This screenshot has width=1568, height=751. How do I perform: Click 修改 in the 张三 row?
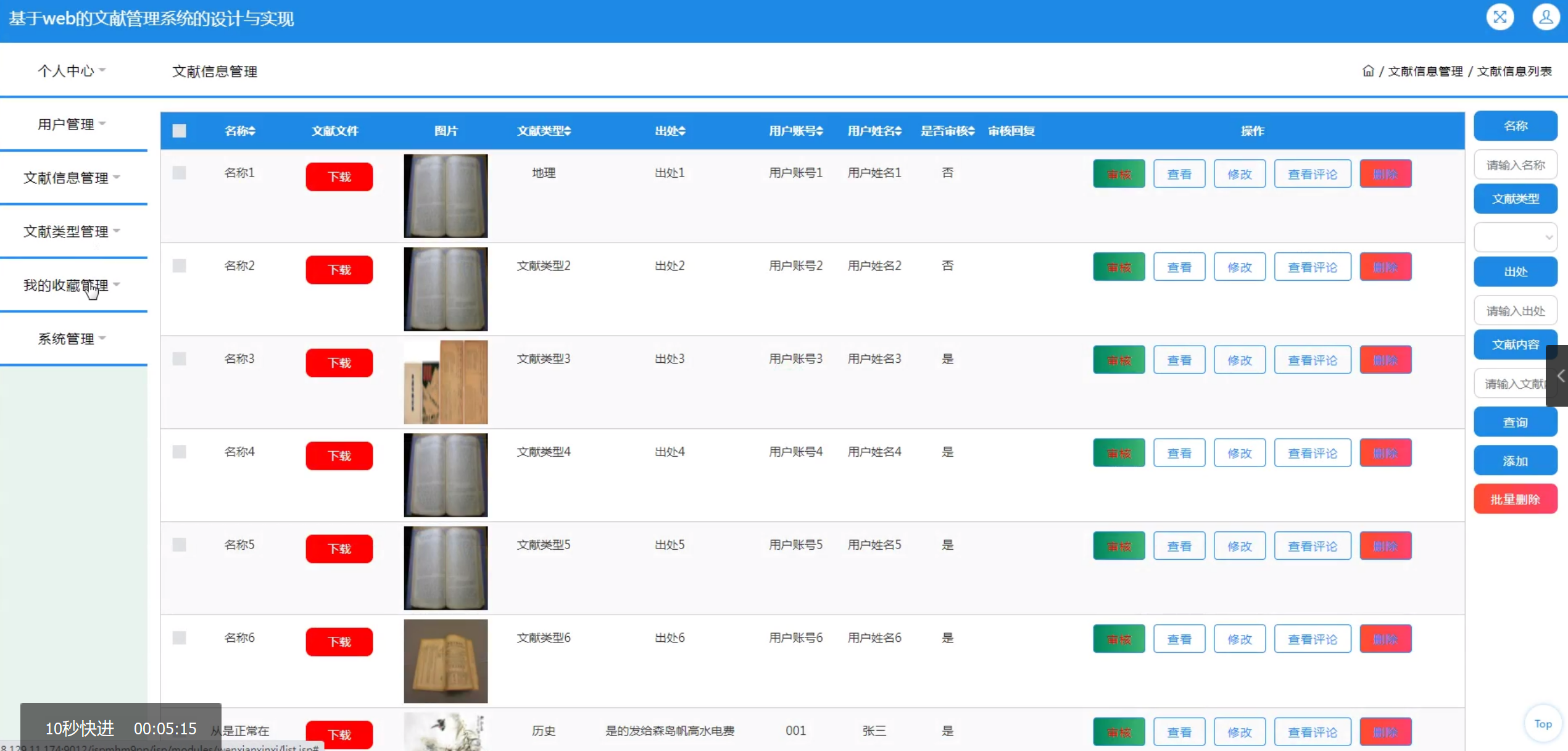(1240, 732)
